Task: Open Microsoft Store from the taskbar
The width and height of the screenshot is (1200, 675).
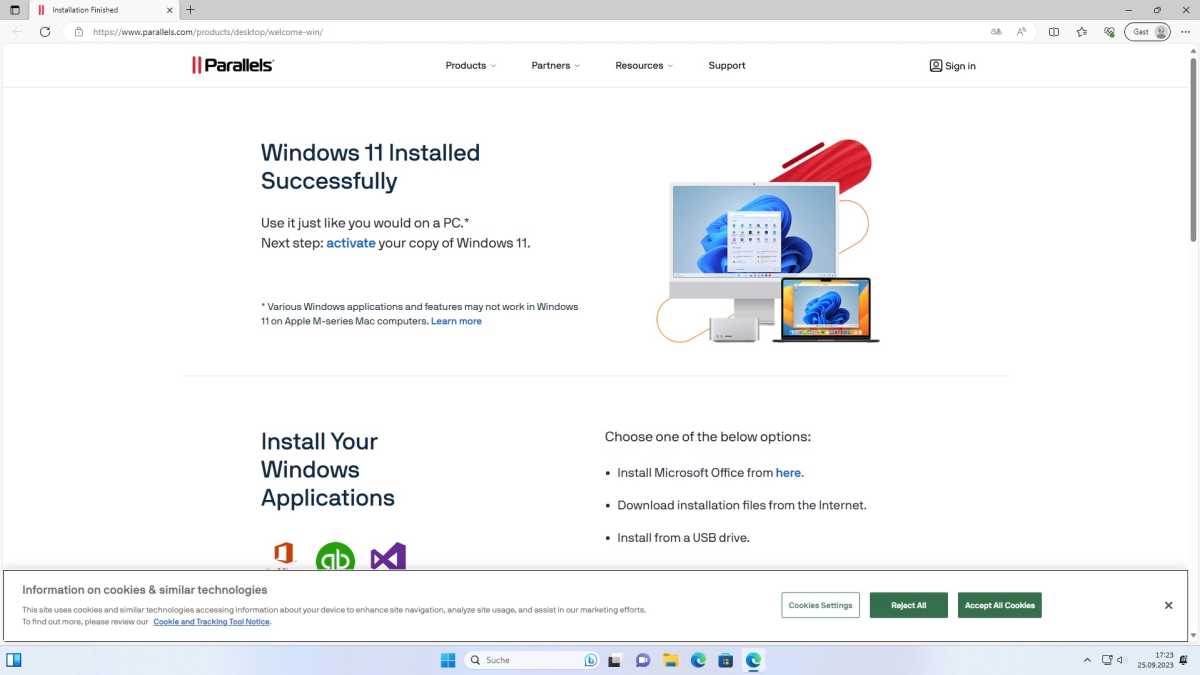Action: point(726,660)
